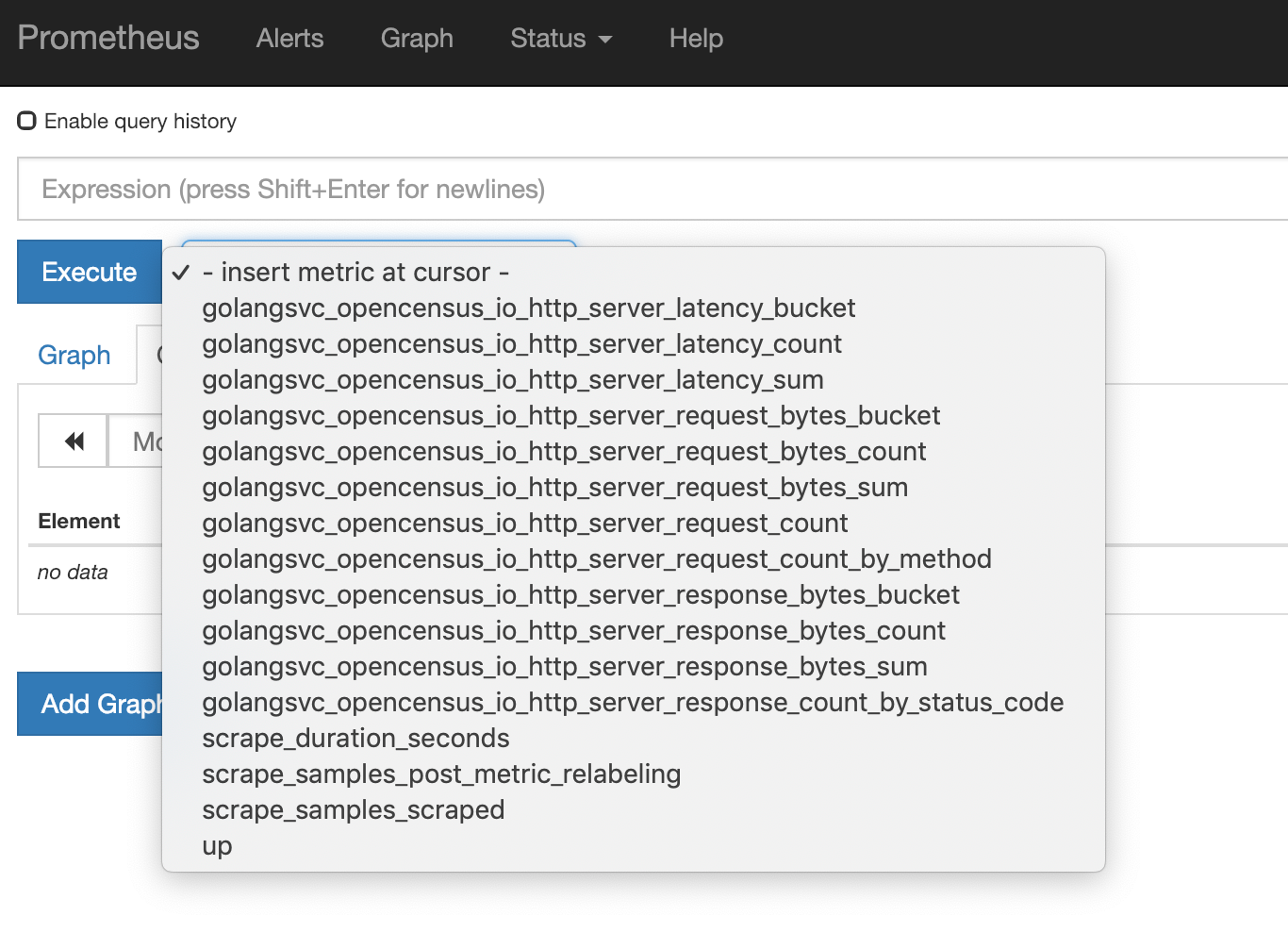Image resolution: width=1288 pixels, height=949 pixels.
Task: Choose the 'up' metric from list
Action: point(217,846)
